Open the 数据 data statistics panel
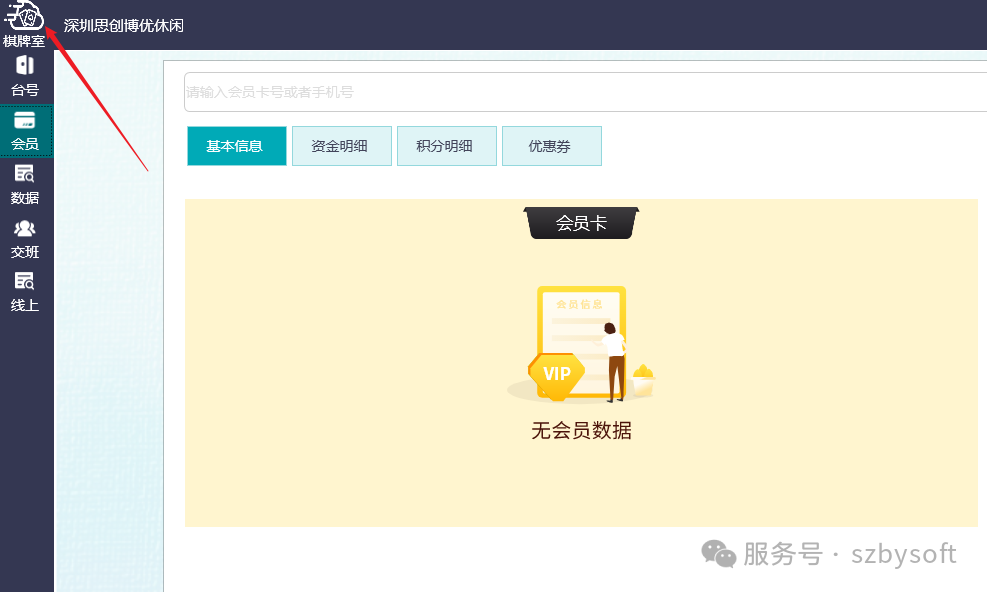This screenshot has width=987, height=592. (x=25, y=185)
